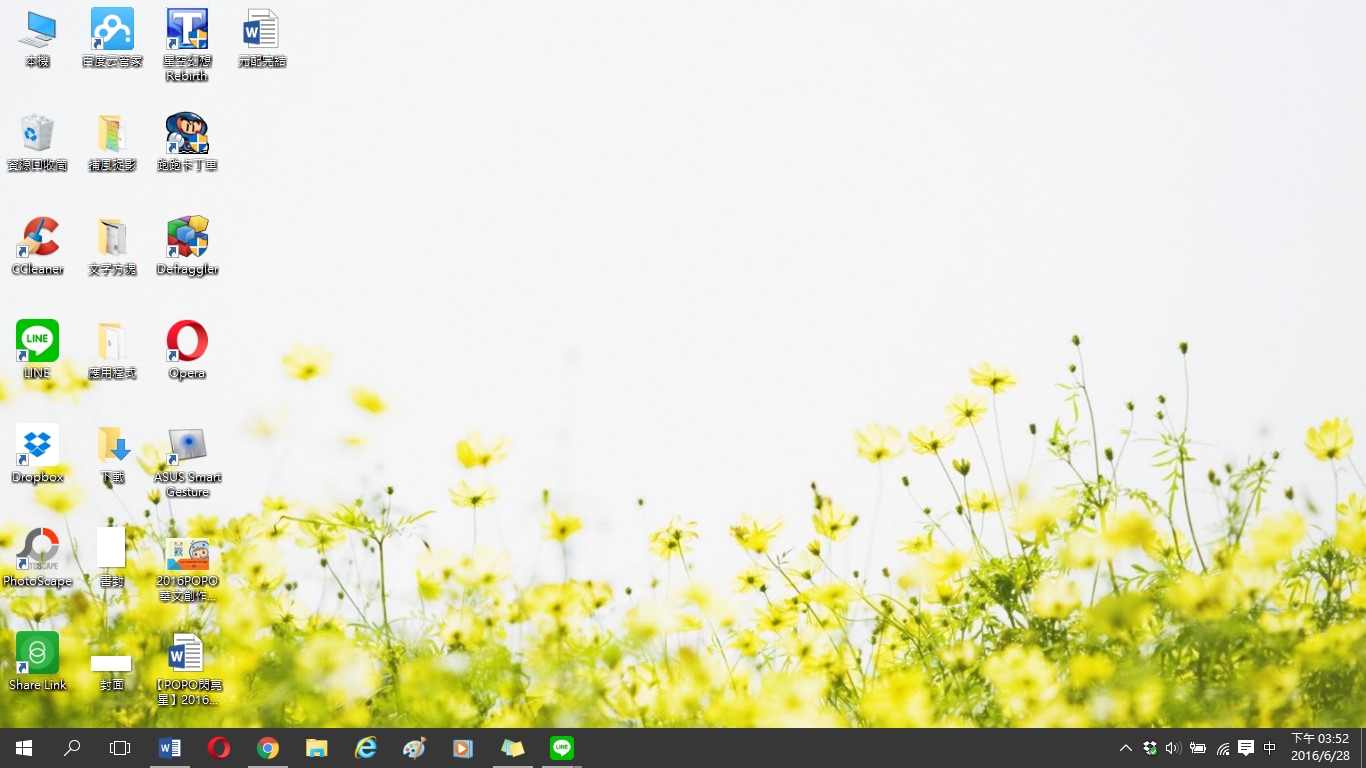Toggle the 中 input method indicator
The image size is (1366, 768).
[1270, 748]
